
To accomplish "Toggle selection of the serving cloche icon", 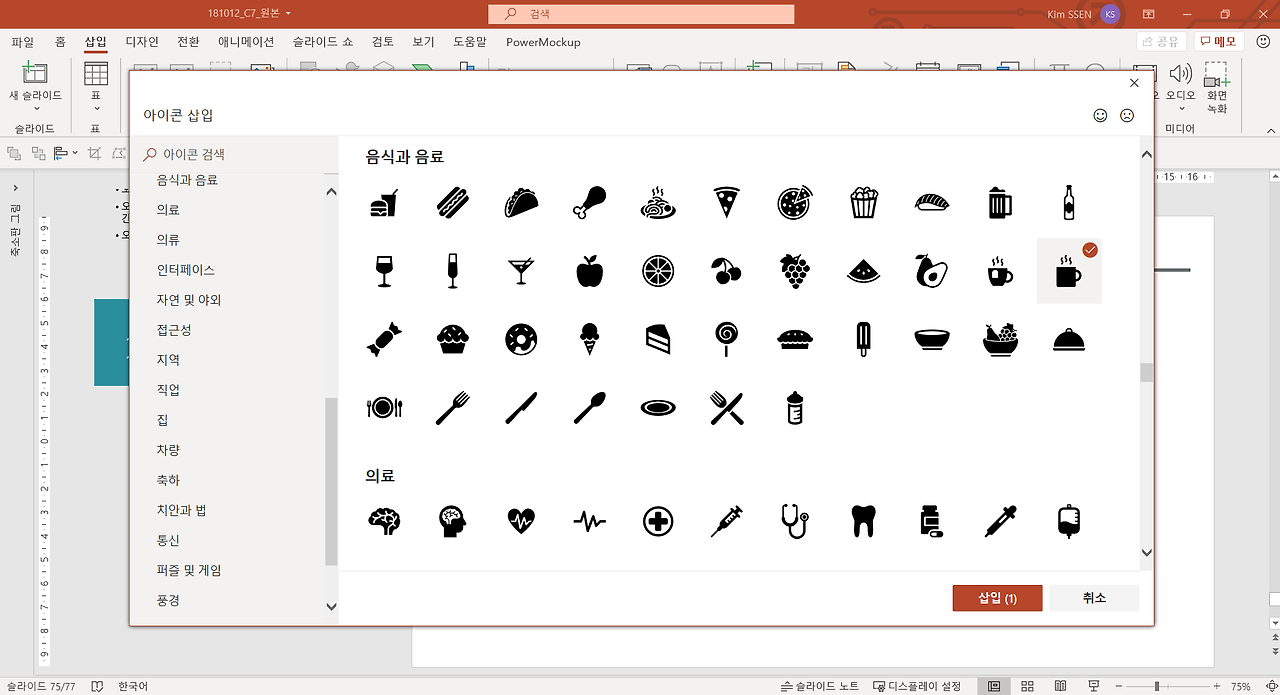I will click(1069, 340).
